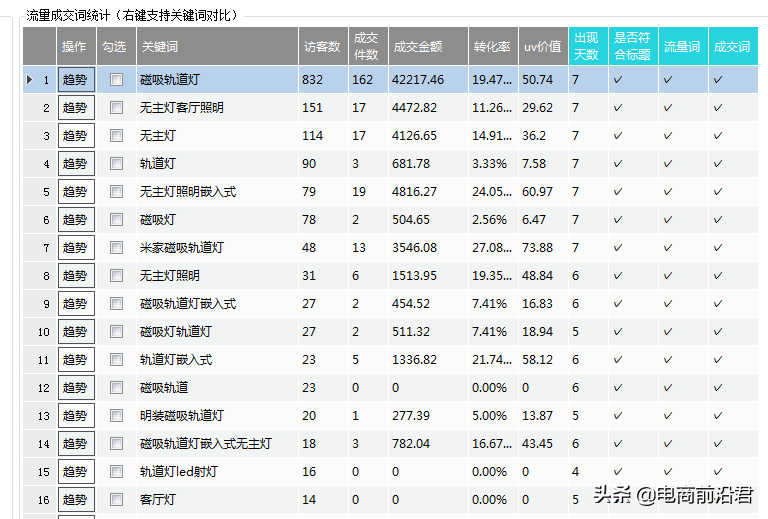
Task: Click 成交词 checkmark for 无主灯 row 3
Action: point(718,136)
